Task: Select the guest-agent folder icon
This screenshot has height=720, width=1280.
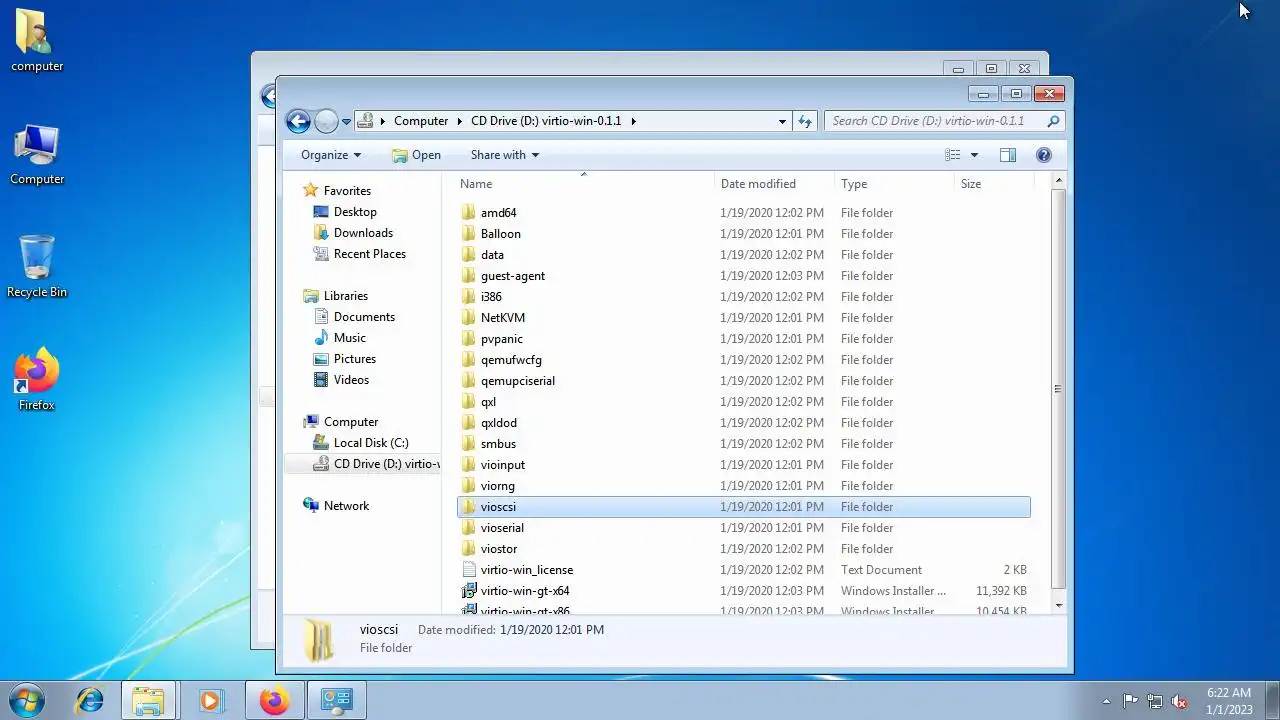Action: pyautogui.click(x=469, y=276)
